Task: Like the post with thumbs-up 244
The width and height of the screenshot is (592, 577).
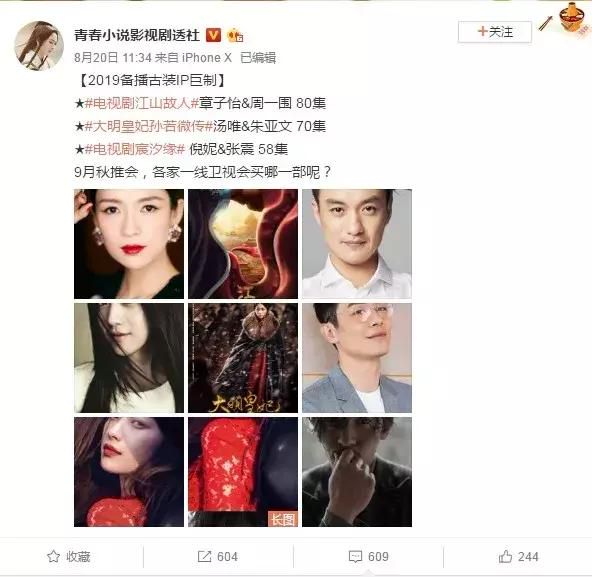Action: [x=505, y=556]
